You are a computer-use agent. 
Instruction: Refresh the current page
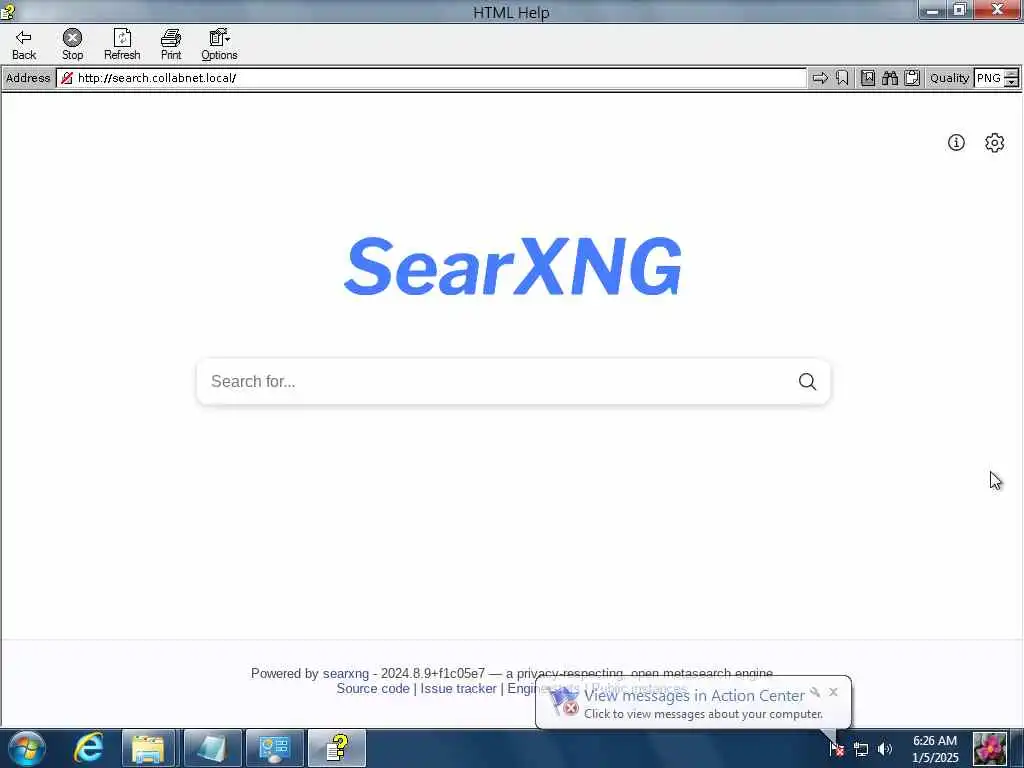coord(122,44)
